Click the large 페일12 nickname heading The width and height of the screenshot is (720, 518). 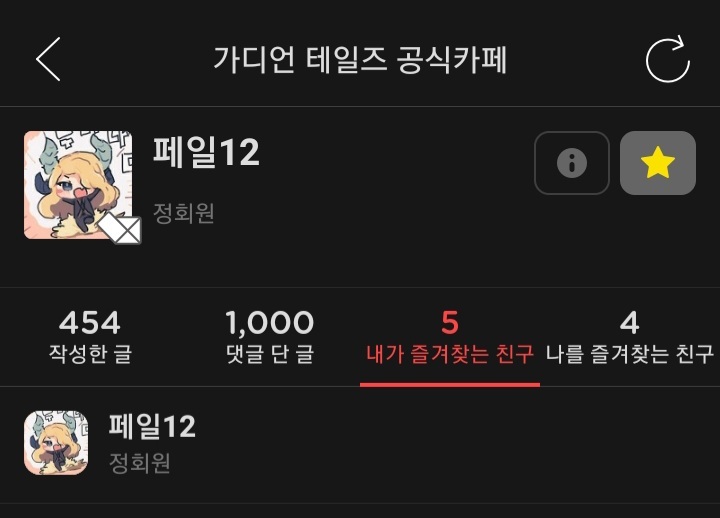[206, 152]
